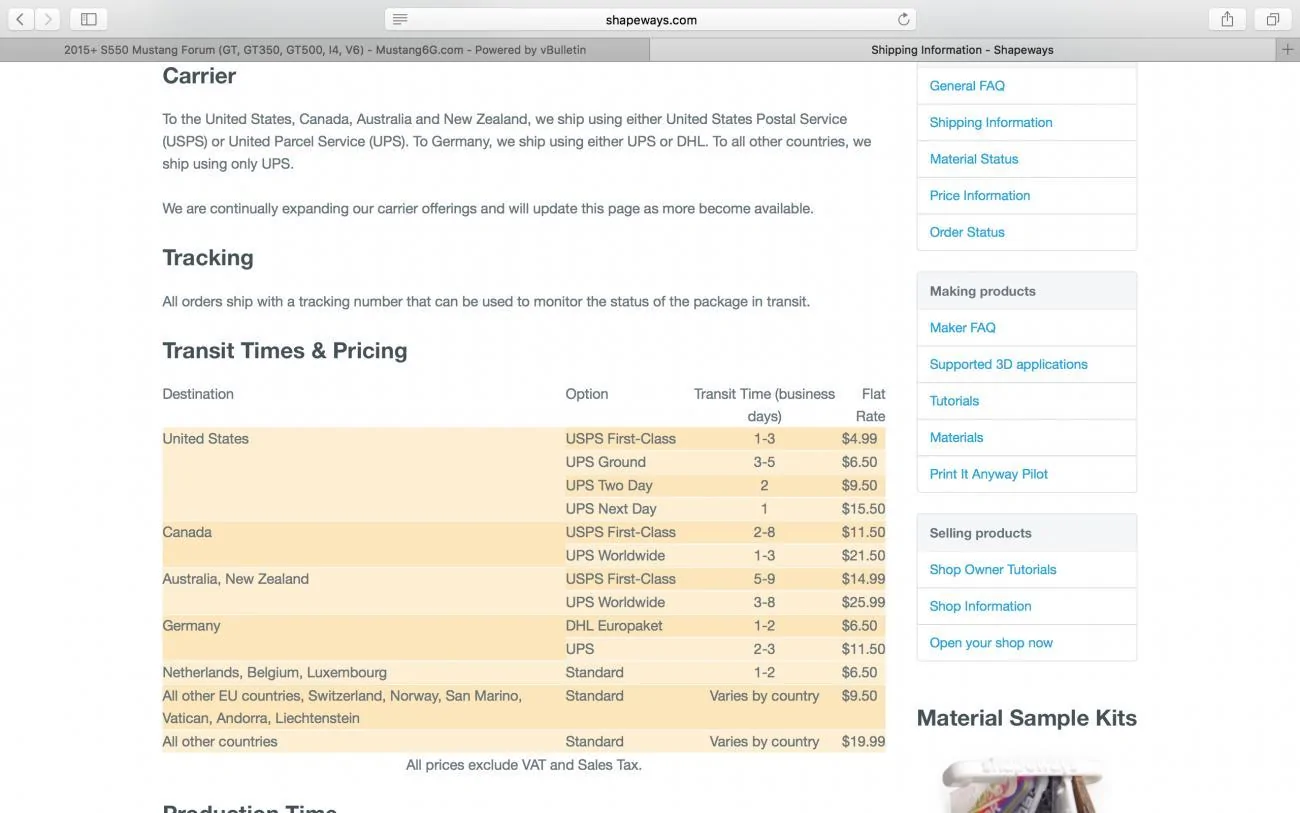The width and height of the screenshot is (1300, 813).
Task: Click the $19.99 flat rate cell
Action: coord(863,742)
